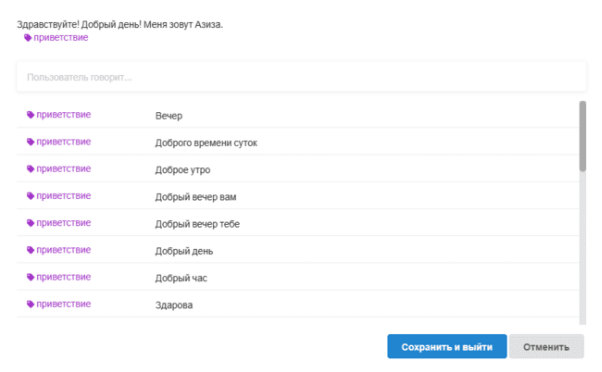The height and width of the screenshot is (372, 602).
Task: Select the phrase 'Здарова'
Action: tap(174, 305)
